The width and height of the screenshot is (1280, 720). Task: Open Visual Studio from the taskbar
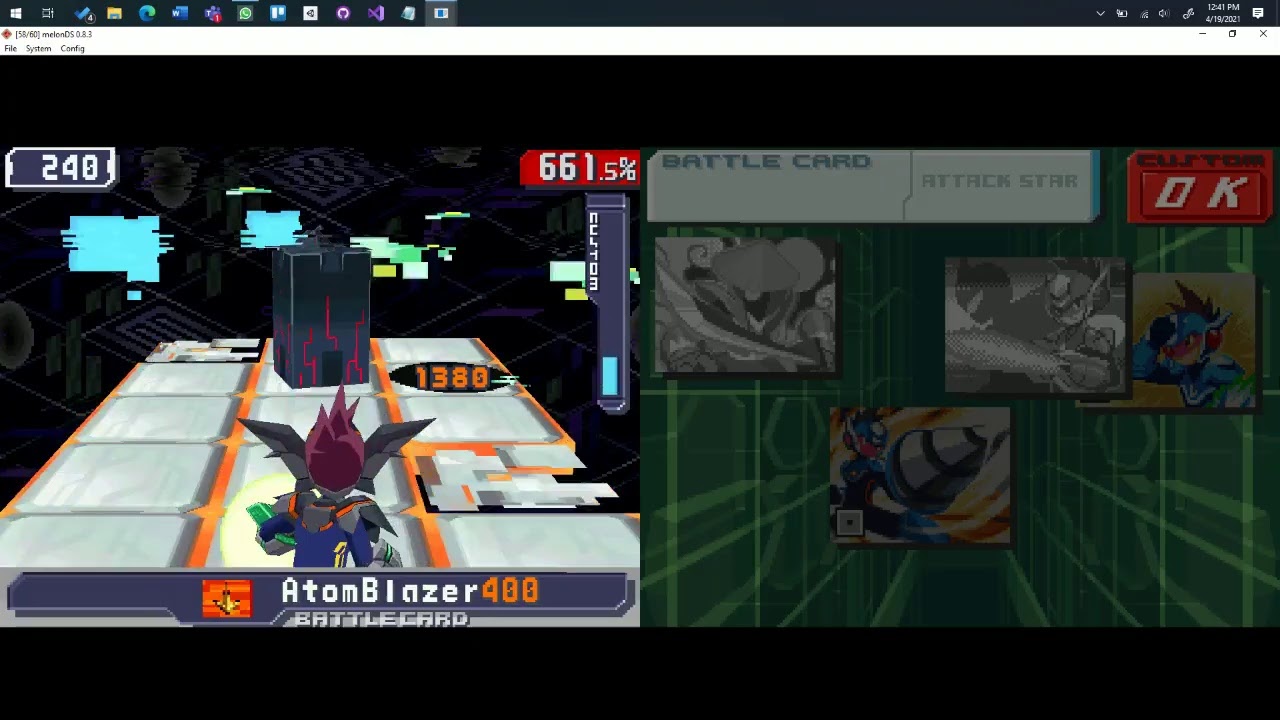point(375,13)
